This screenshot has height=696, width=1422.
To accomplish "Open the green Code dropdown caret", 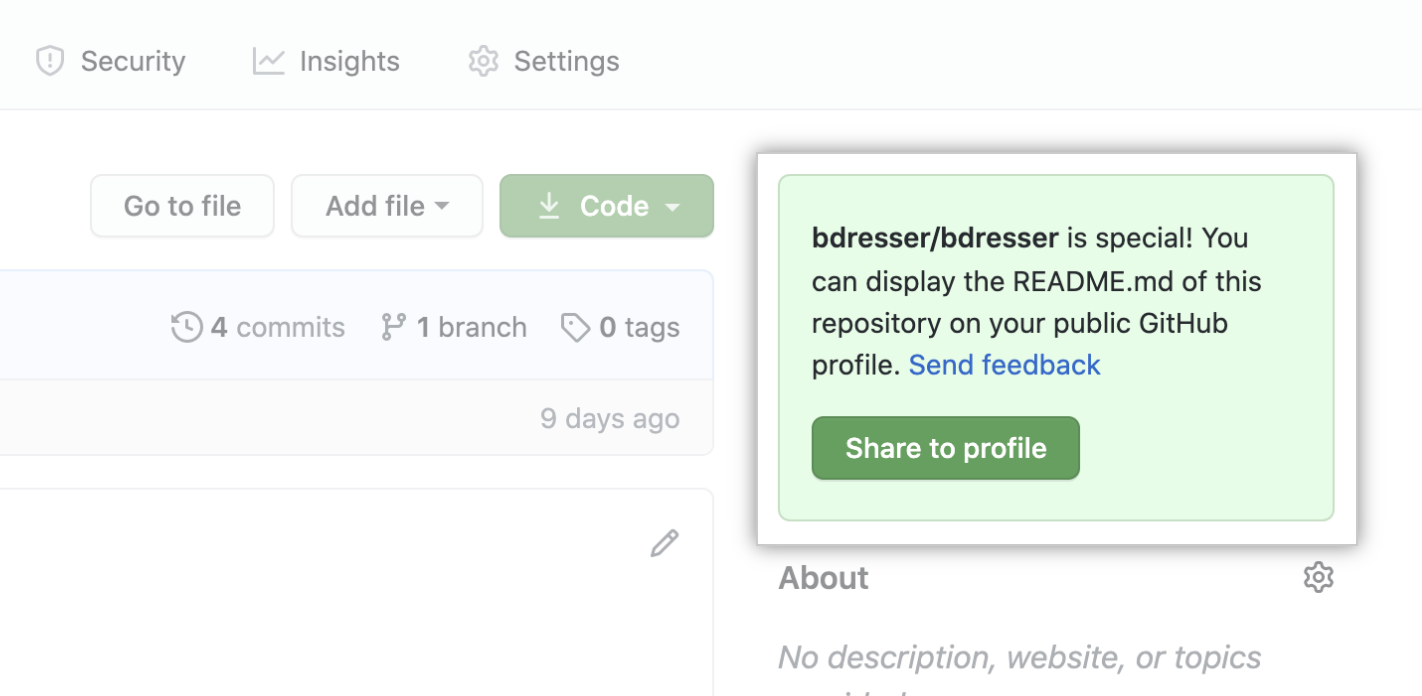I will click(x=673, y=207).
